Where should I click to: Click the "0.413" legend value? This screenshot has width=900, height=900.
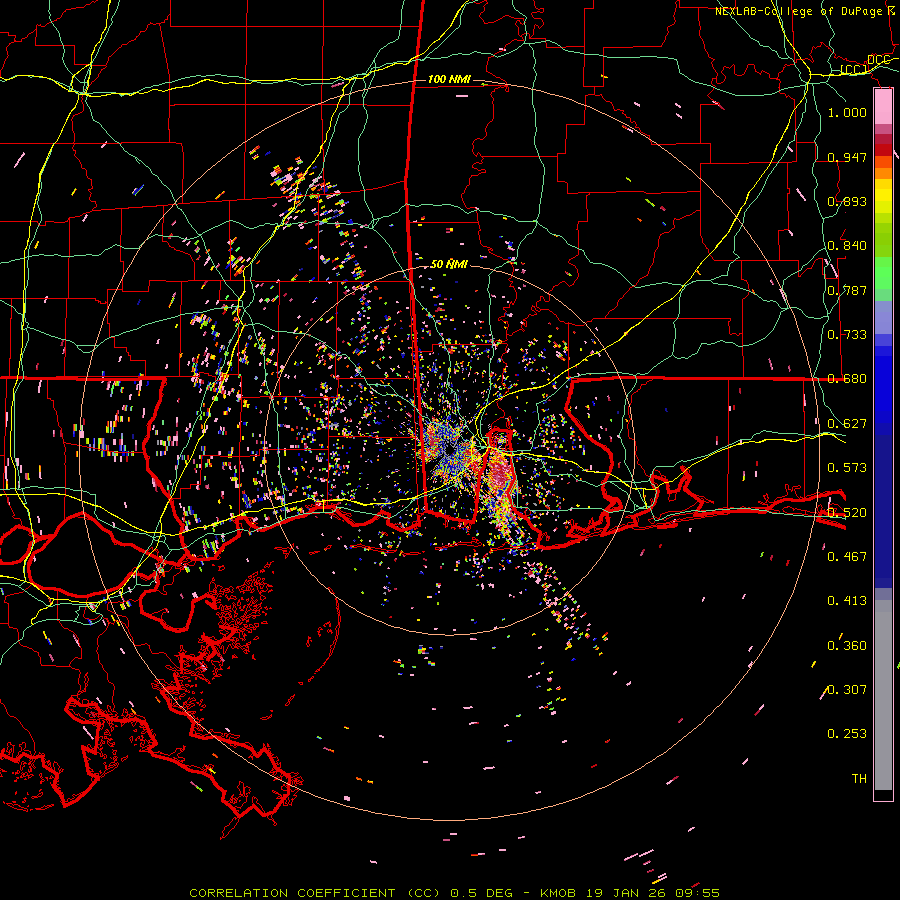pos(847,601)
